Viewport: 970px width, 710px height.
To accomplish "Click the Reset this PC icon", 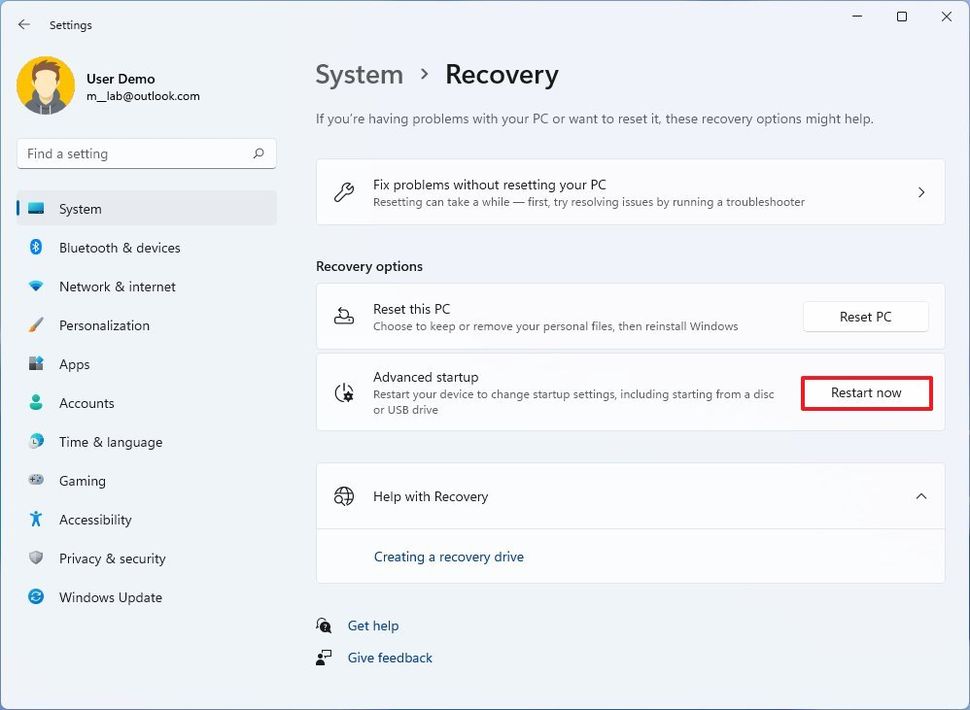I will 344,316.
